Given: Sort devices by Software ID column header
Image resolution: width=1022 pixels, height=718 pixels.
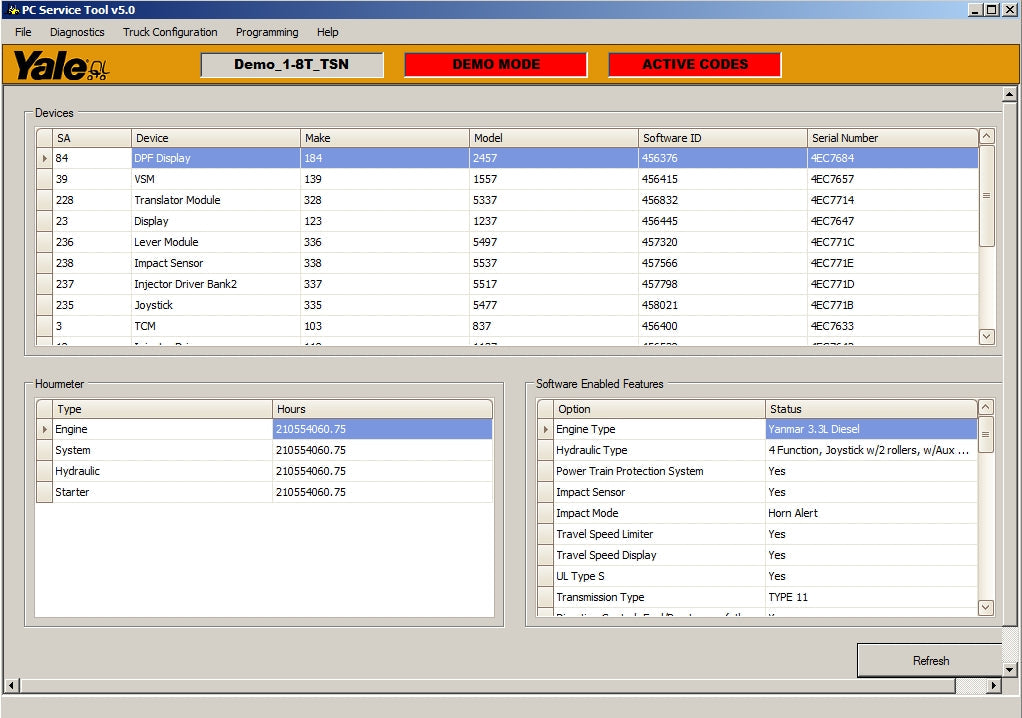Looking at the screenshot, I should tap(722, 138).
